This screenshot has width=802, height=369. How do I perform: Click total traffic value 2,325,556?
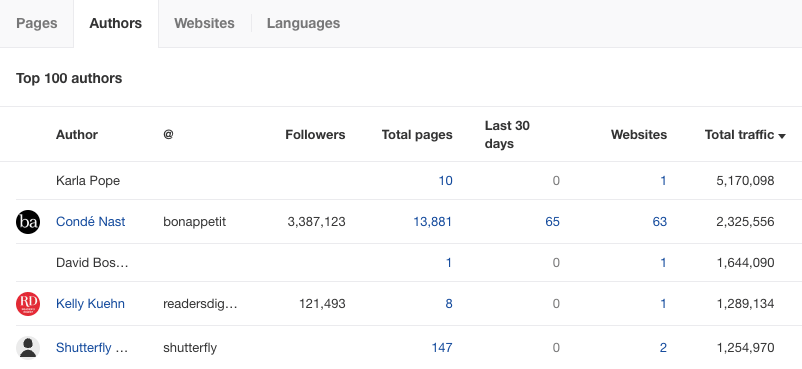click(746, 222)
